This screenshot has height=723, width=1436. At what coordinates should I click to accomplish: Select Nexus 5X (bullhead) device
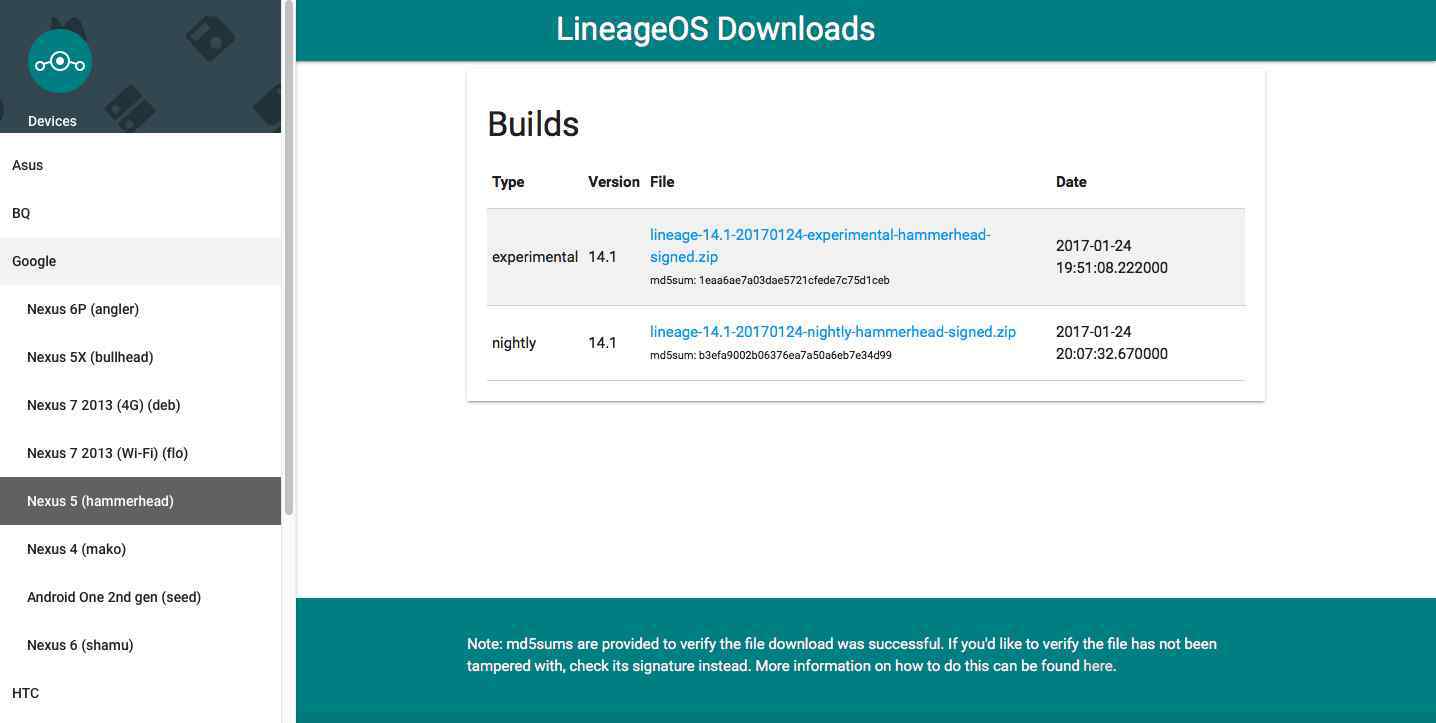point(140,357)
